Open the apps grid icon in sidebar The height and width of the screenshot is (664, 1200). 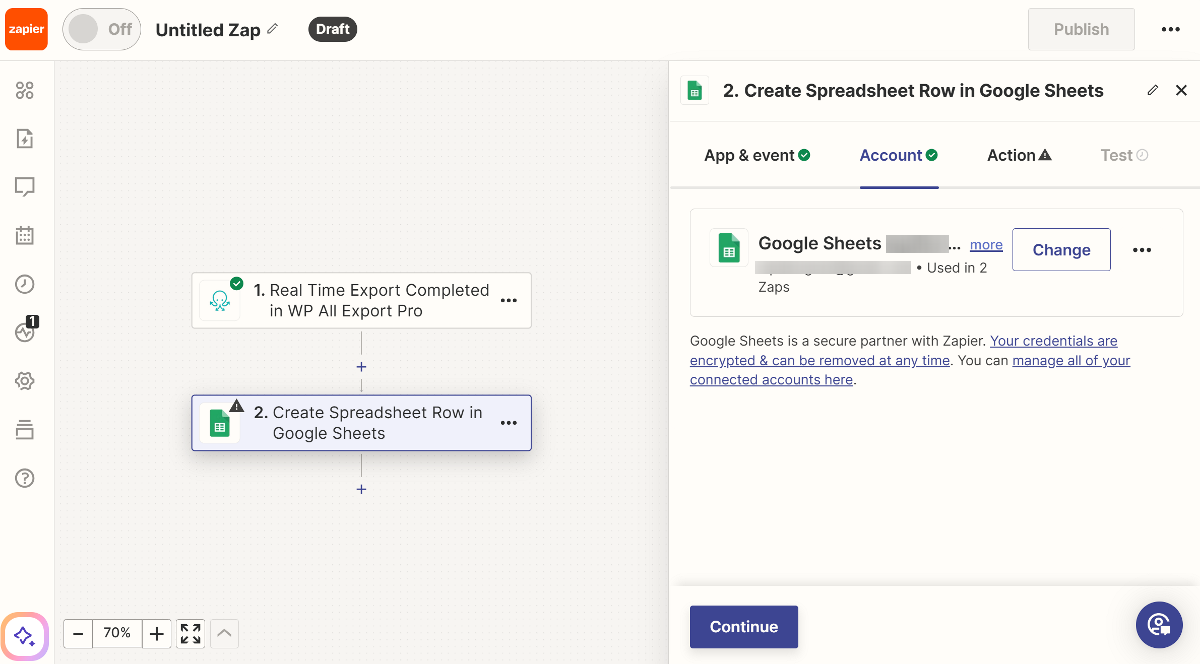pos(25,91)
